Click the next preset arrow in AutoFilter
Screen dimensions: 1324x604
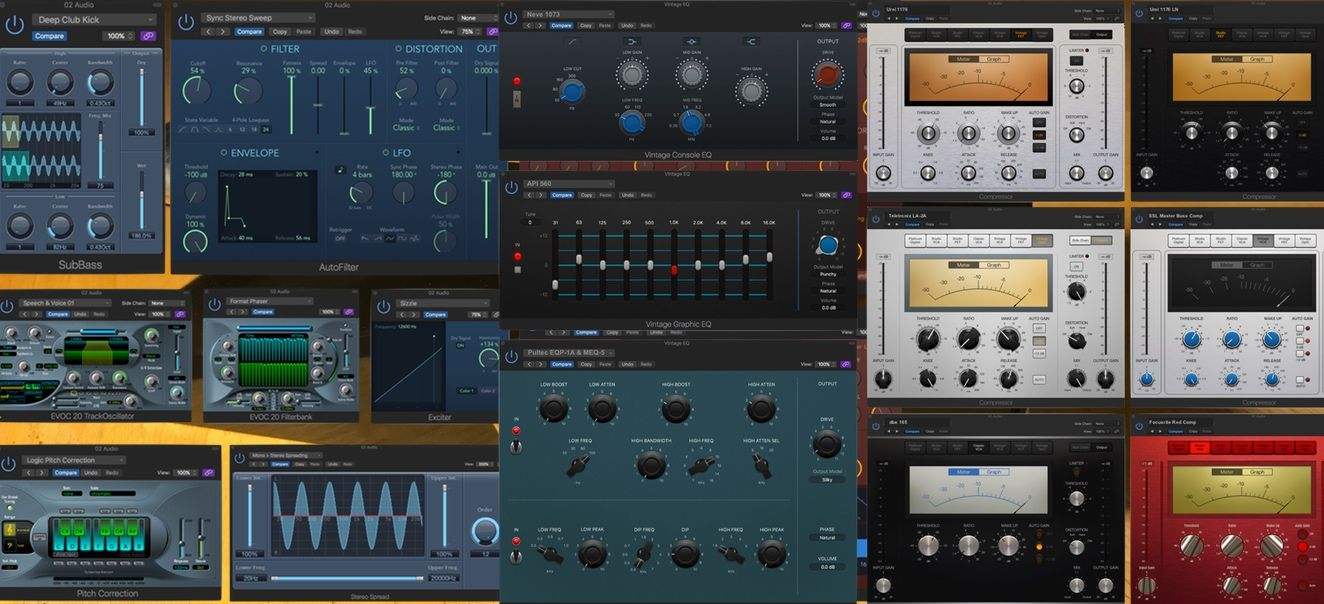coord(225,32)
